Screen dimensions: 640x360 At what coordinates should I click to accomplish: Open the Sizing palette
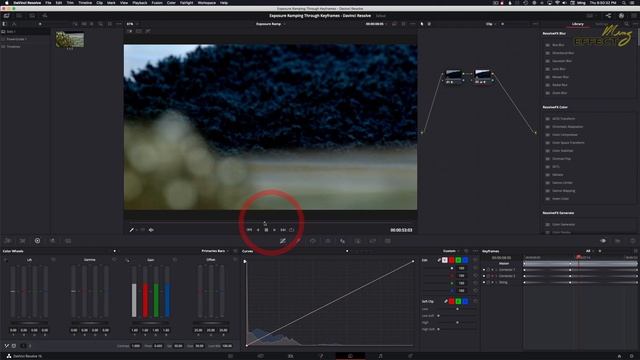(x=373, y=241)
